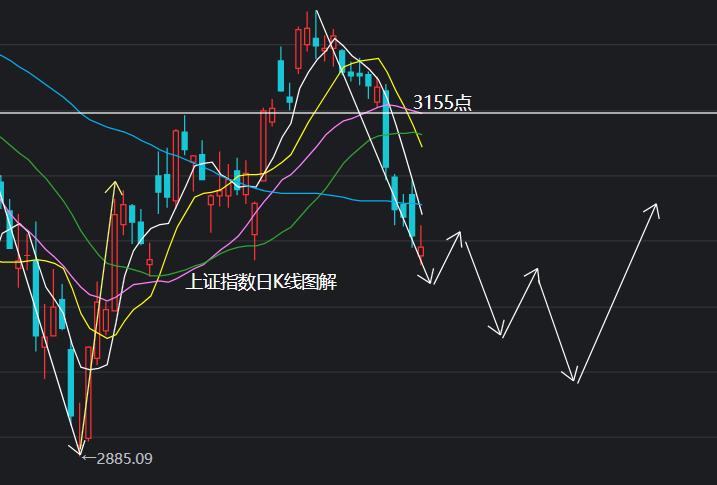
Task: Click the tall red candle above 2885.09 low
Action: 88,390
